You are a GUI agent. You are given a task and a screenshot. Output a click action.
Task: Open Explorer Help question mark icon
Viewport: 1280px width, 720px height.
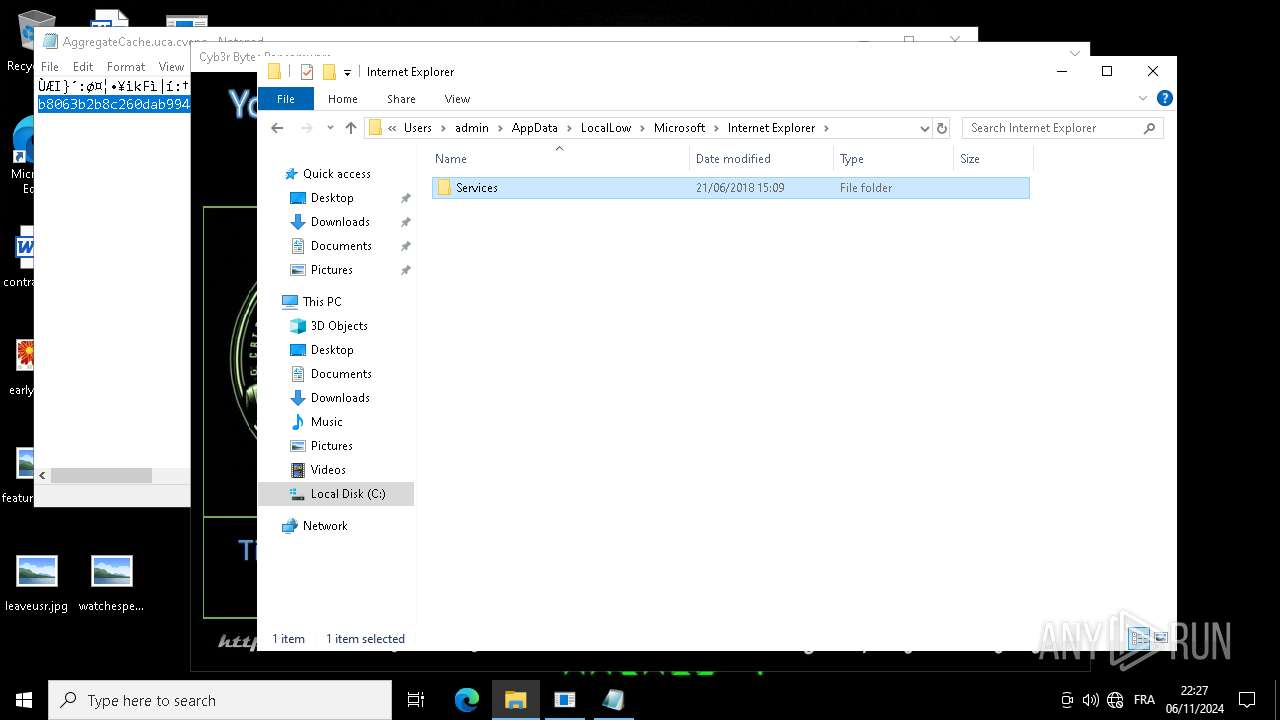1164,99
